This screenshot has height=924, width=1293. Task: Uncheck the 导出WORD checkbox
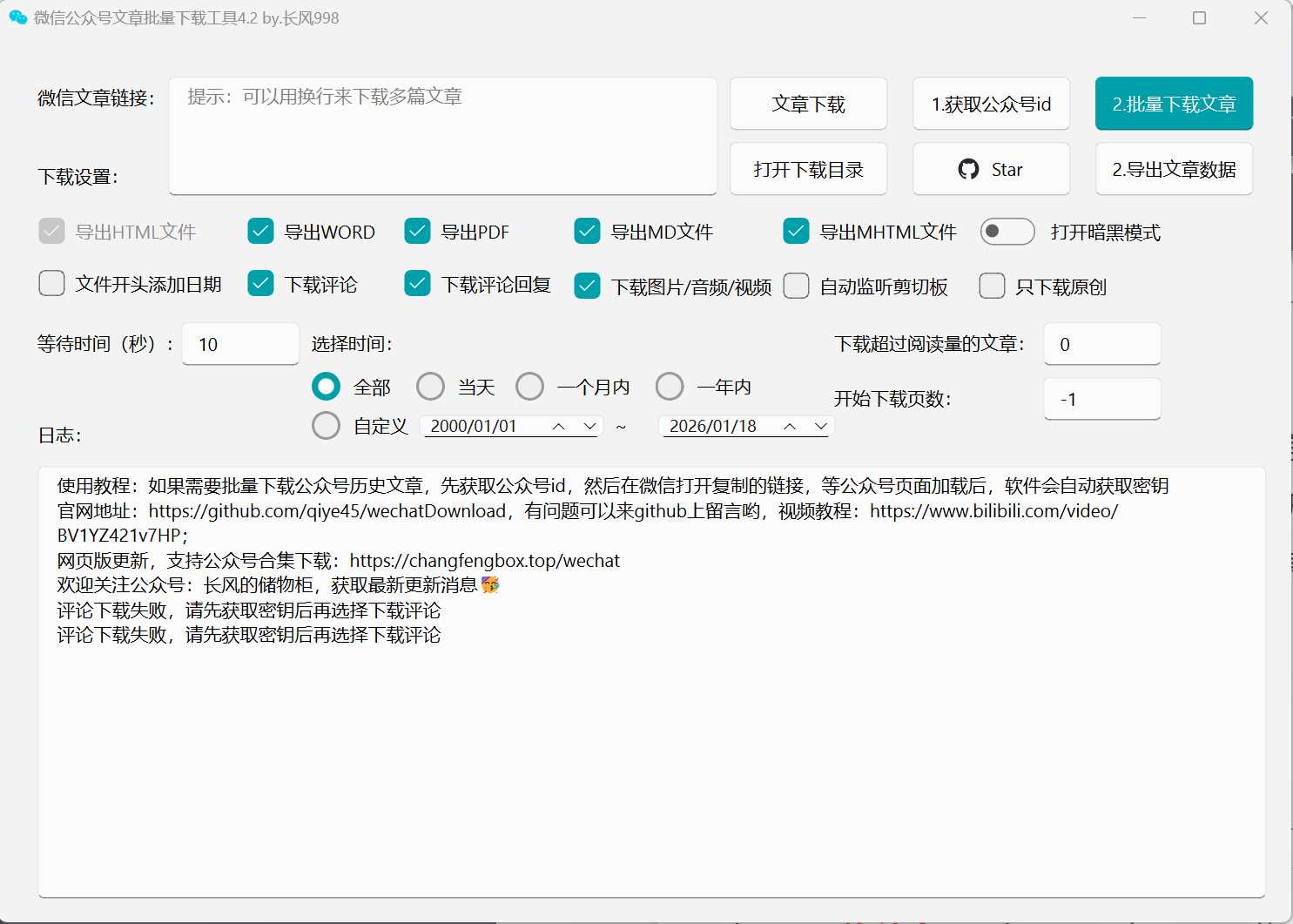tap(261, 232)
